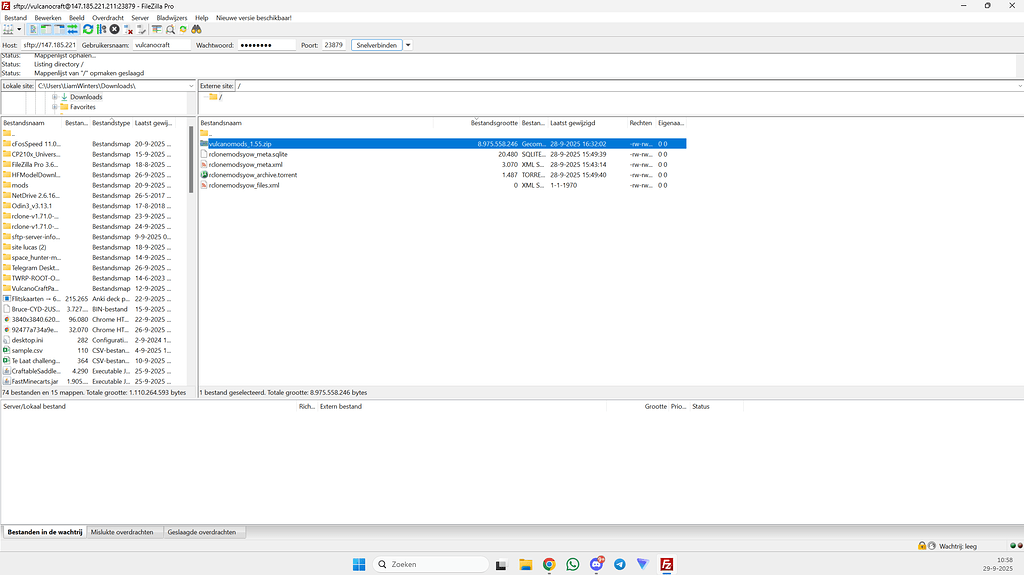Focus the Gebruikersnaam input field
The image size is (1024, 575).
click(161, 45)
